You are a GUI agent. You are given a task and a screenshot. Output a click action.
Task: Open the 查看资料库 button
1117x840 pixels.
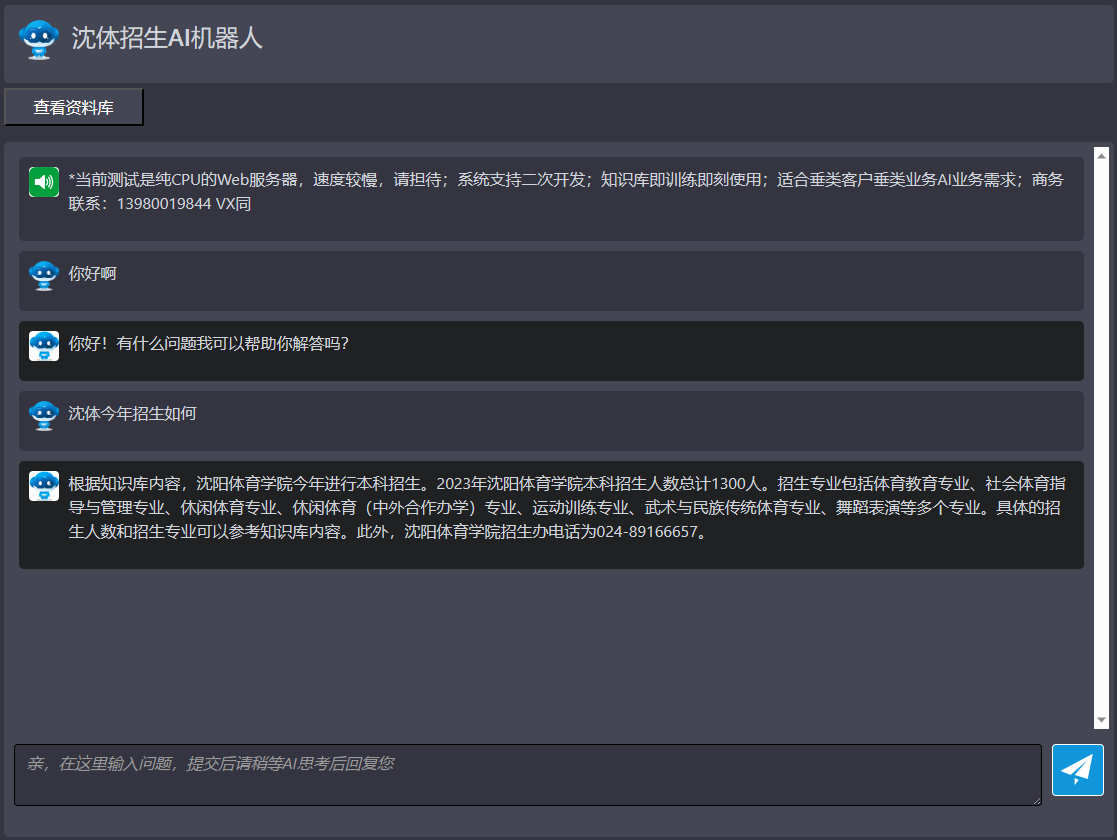[73, 107]
